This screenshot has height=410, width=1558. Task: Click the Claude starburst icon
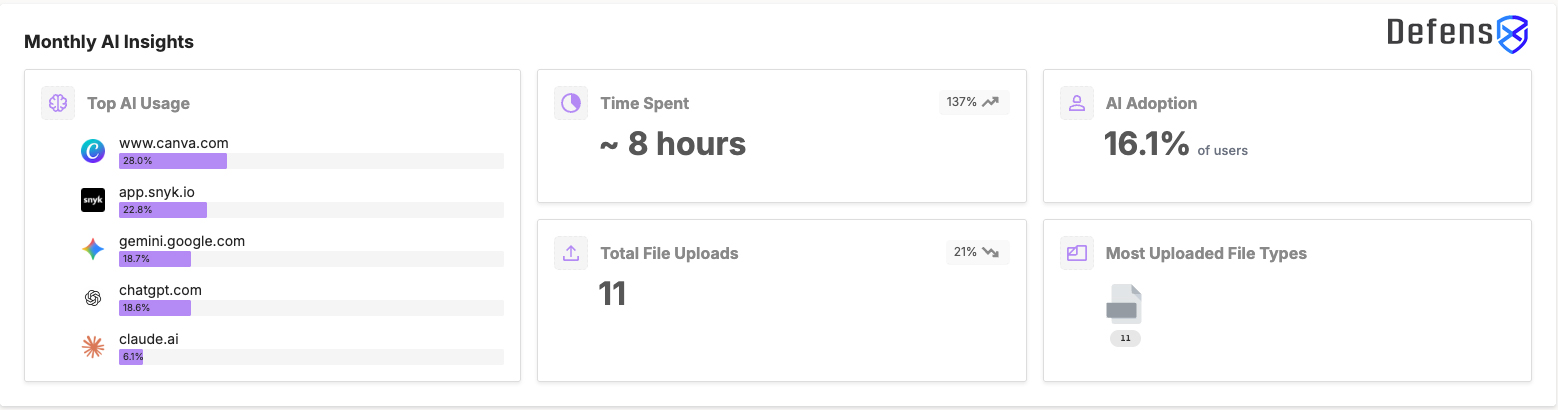[x=93, y=347]
